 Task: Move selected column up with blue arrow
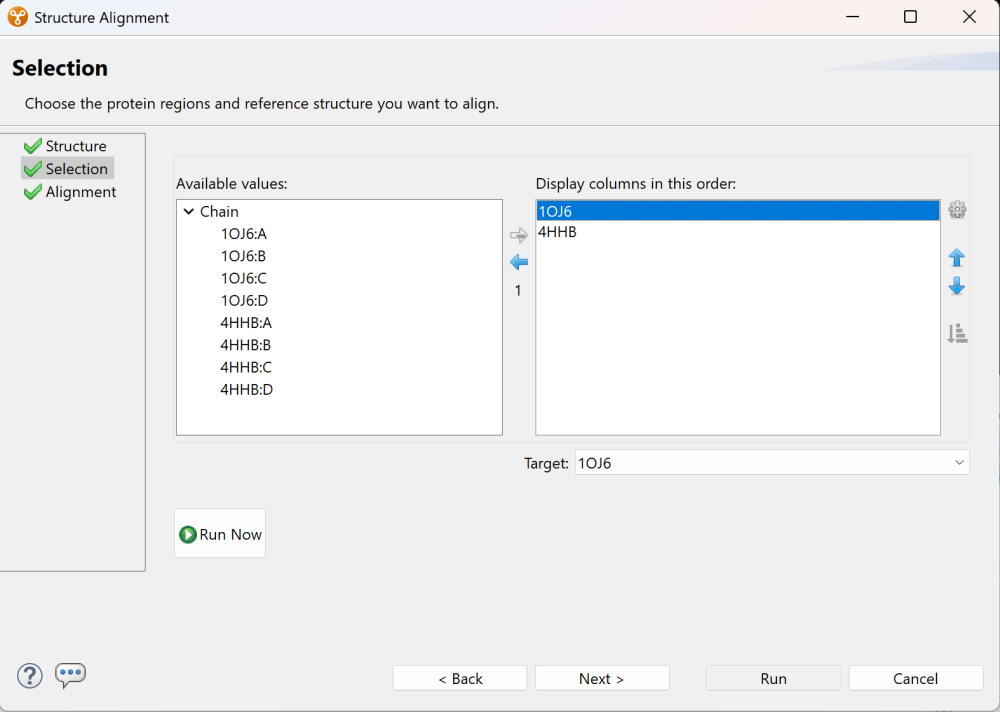tap(956, 258)
